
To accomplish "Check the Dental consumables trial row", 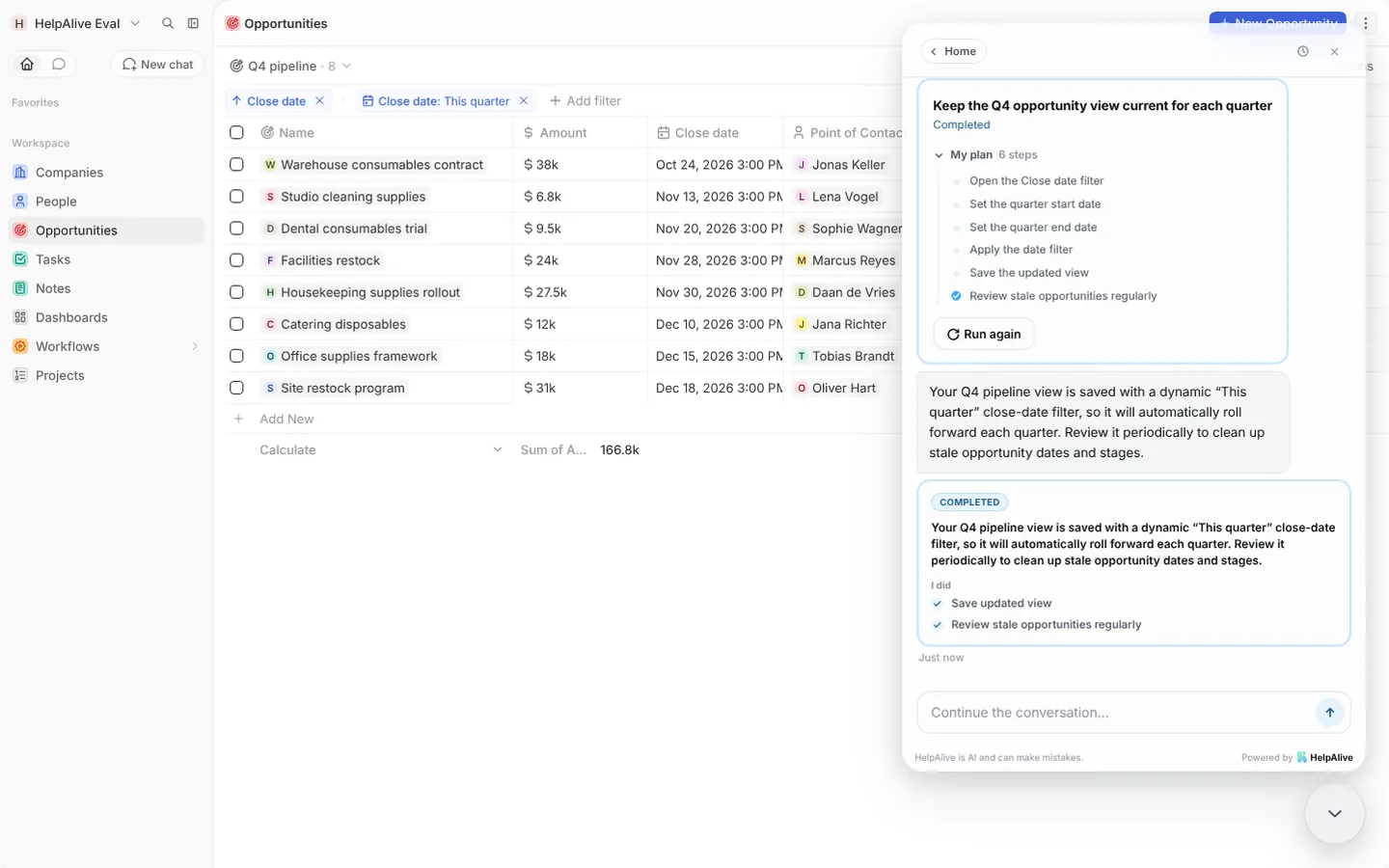I will coord(236,228).
